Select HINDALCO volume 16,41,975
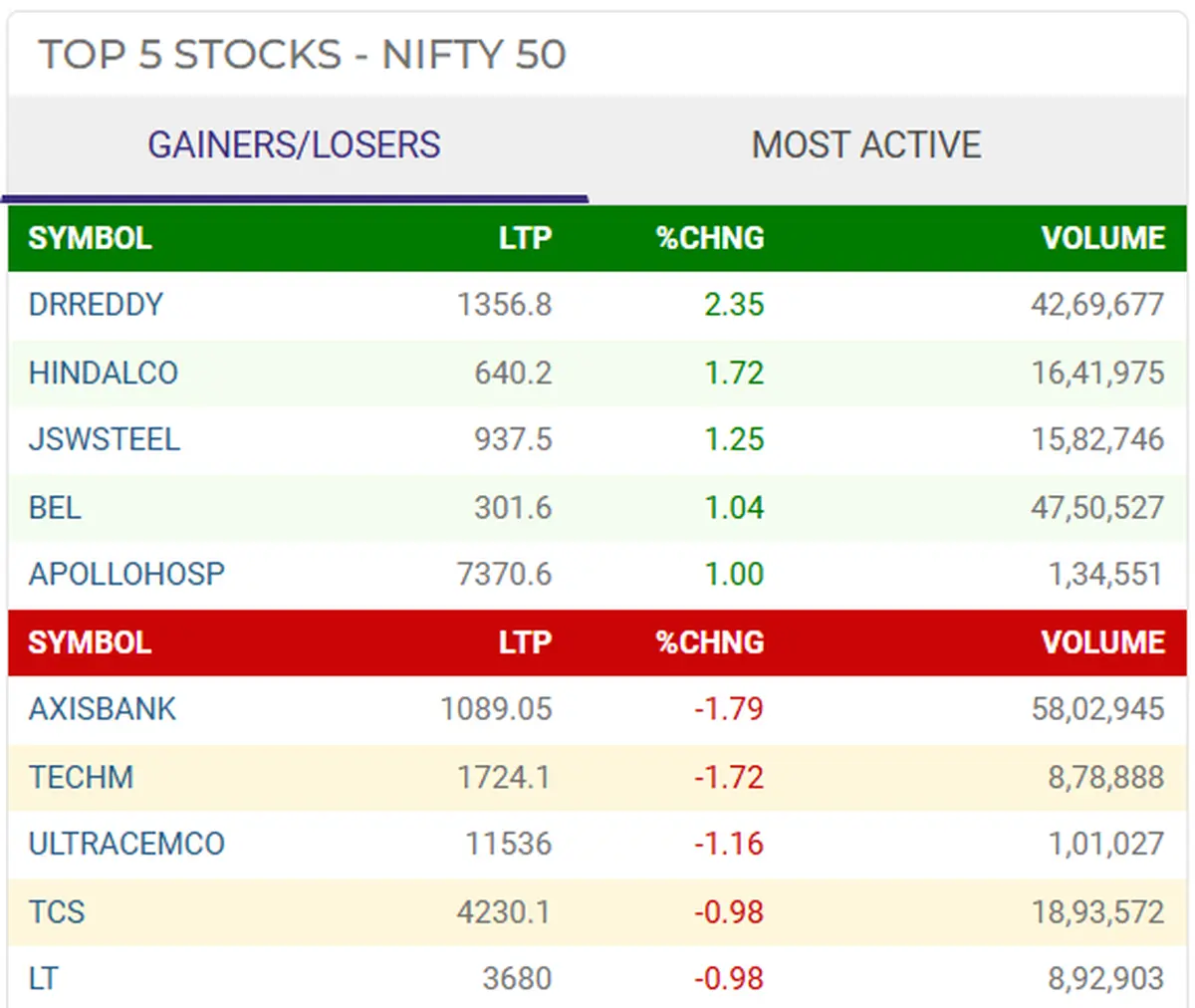Image resolution: width=1195 pixels, height=1008 pixels. click(1097, 373)
